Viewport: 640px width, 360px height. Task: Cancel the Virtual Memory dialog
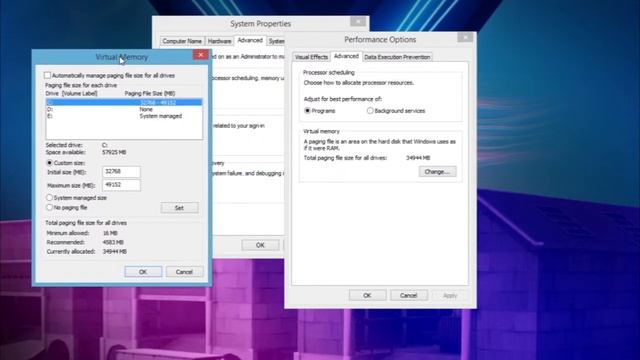pos(184,272)
